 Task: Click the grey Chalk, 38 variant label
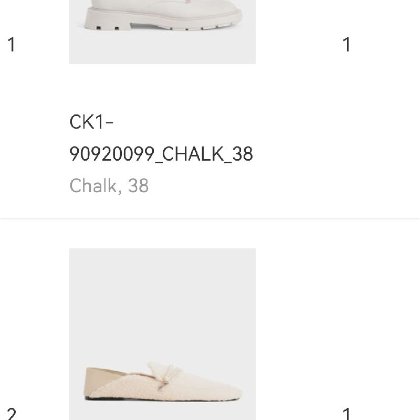point(109,186)
